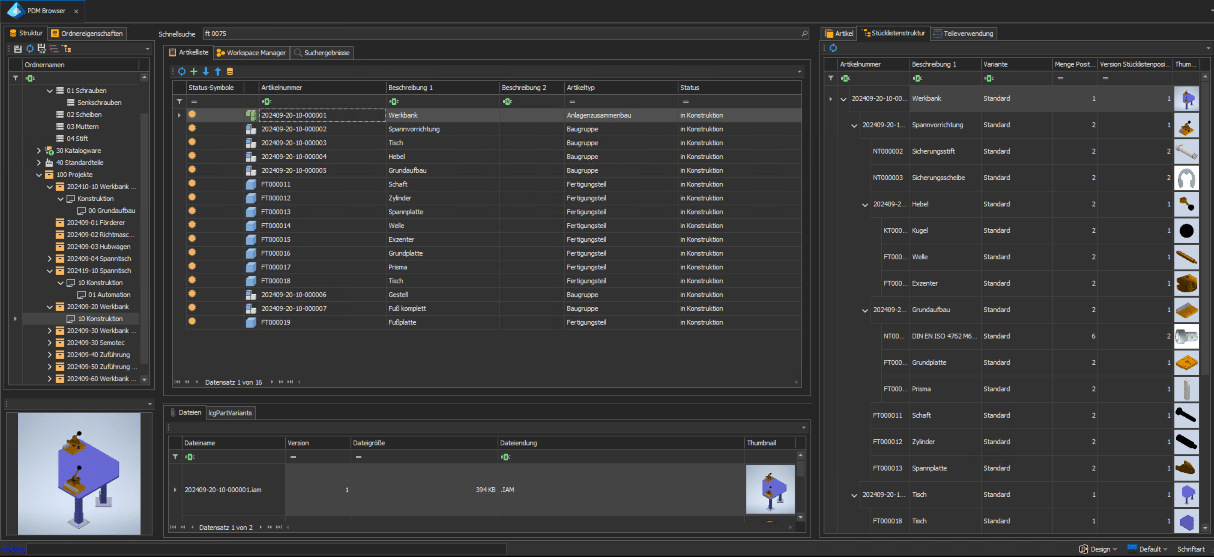1214x557 pixels.
Task: Click the blue down arrow in Artikelliste toolbar
Action: pyautogui.click(x=206, y=71)
